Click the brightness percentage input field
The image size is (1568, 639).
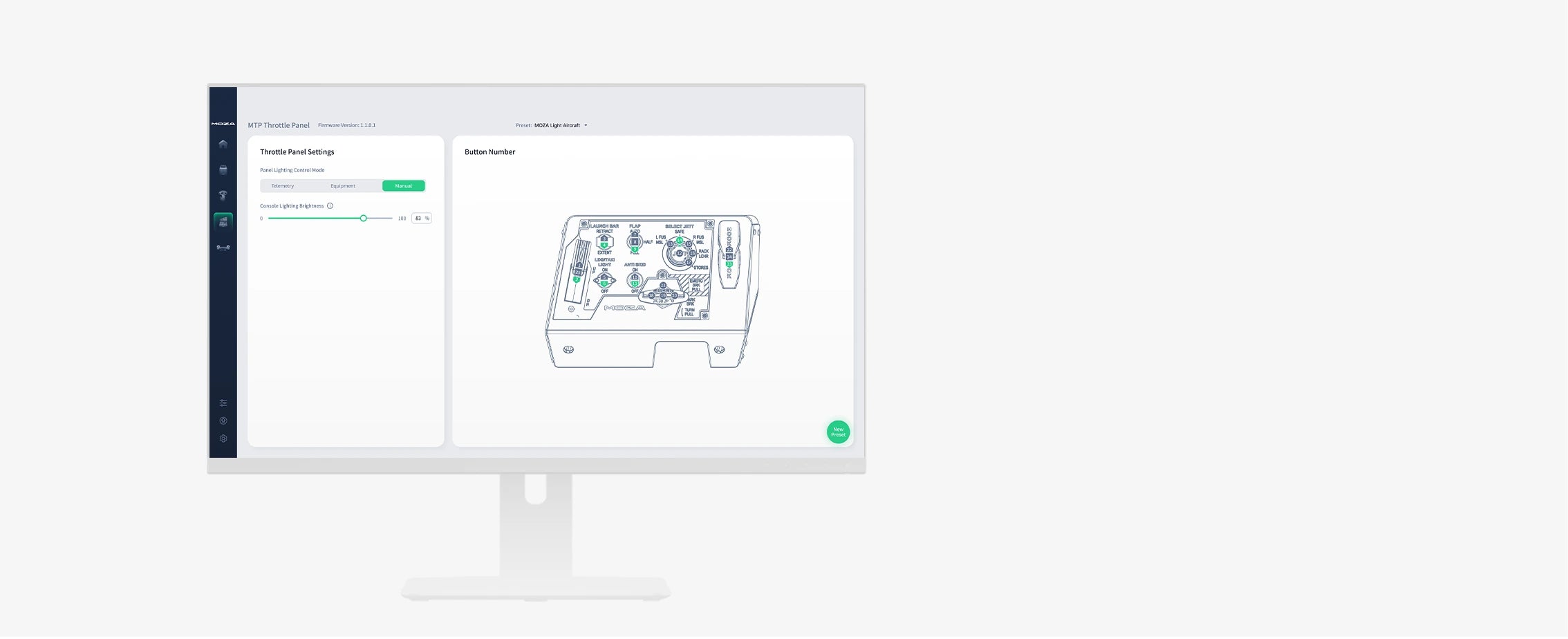coord(419,219)
